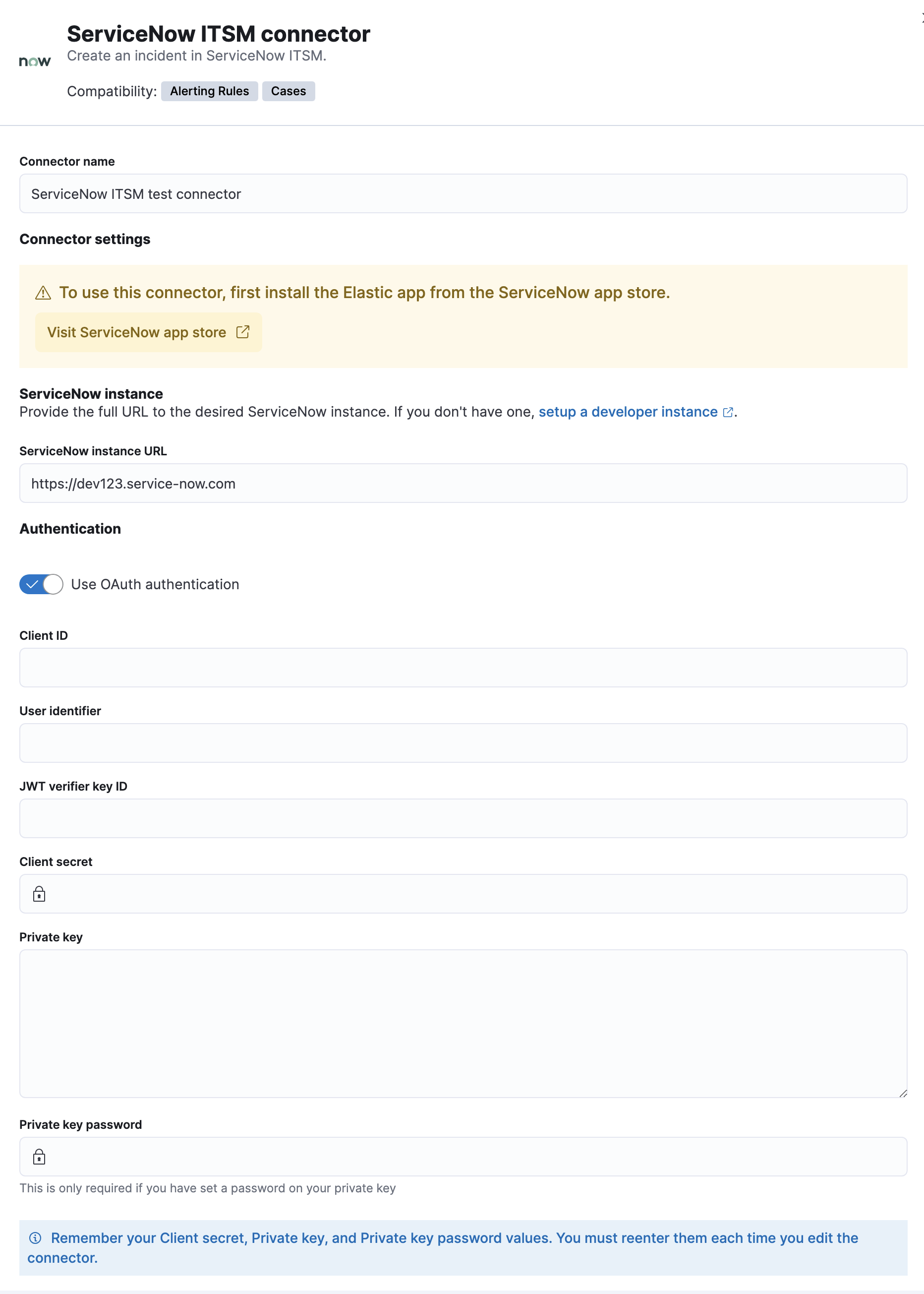Follow the setup a developer instance link
The image size is (924, 1294).
[x=628, y=412]
